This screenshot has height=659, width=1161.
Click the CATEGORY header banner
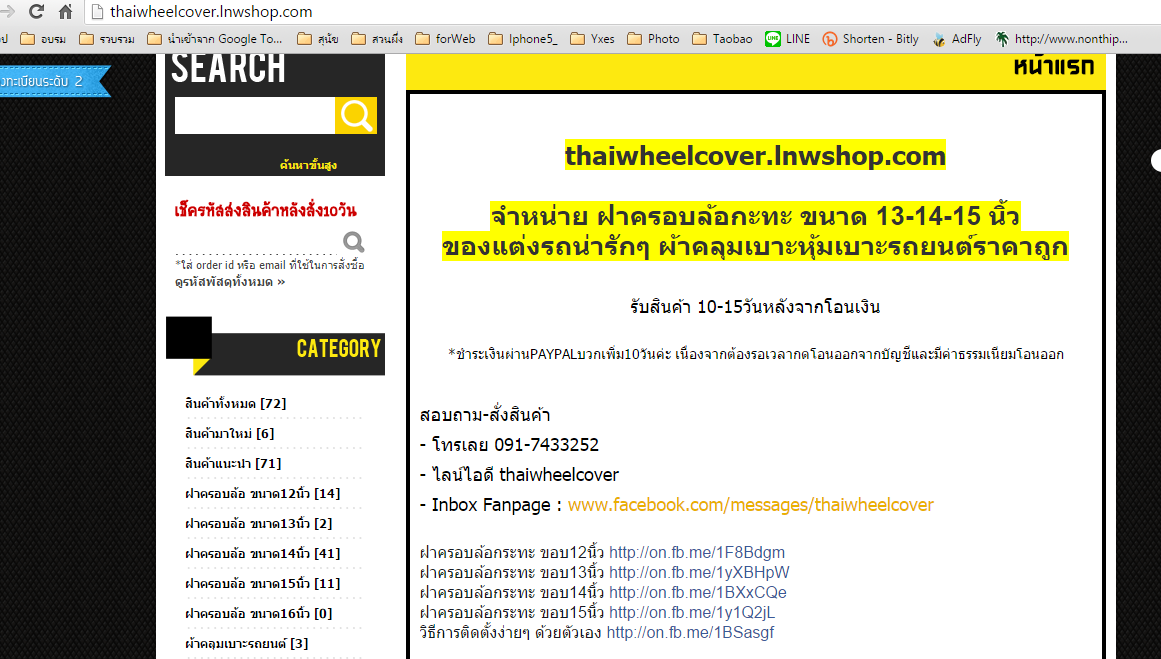tap(275, 348)
